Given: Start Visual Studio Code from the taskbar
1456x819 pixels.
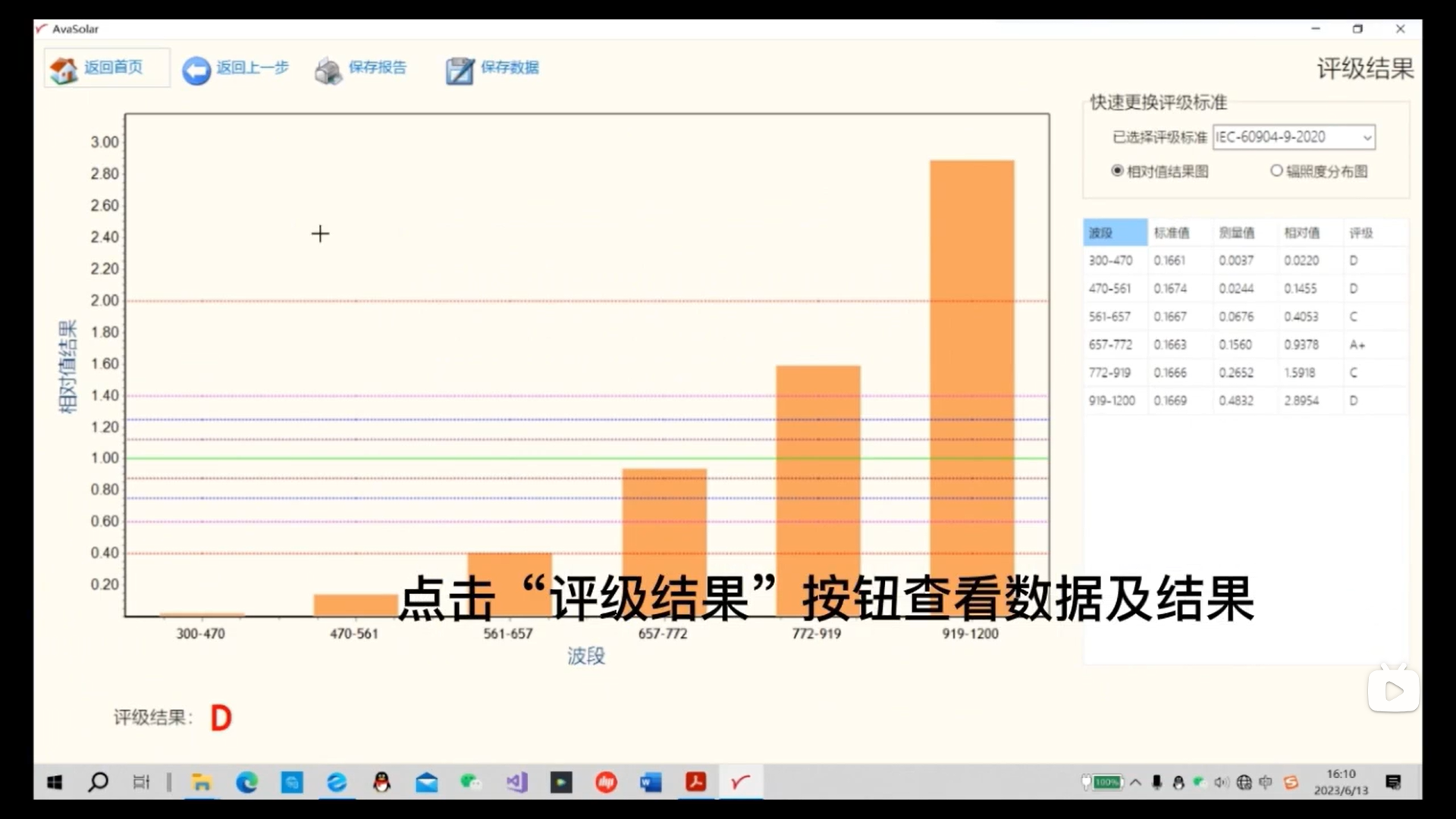Looking at the screenshot, I should (516, 783).
